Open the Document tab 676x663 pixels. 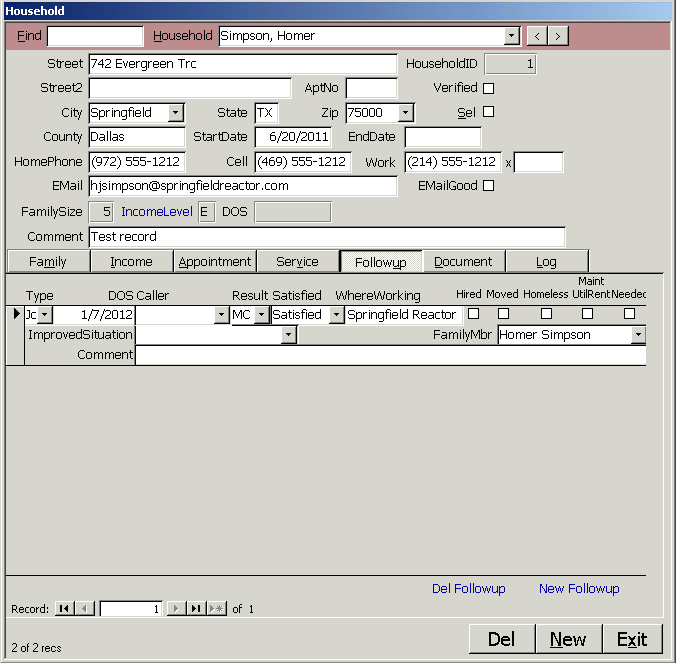(x=463, y=261)
